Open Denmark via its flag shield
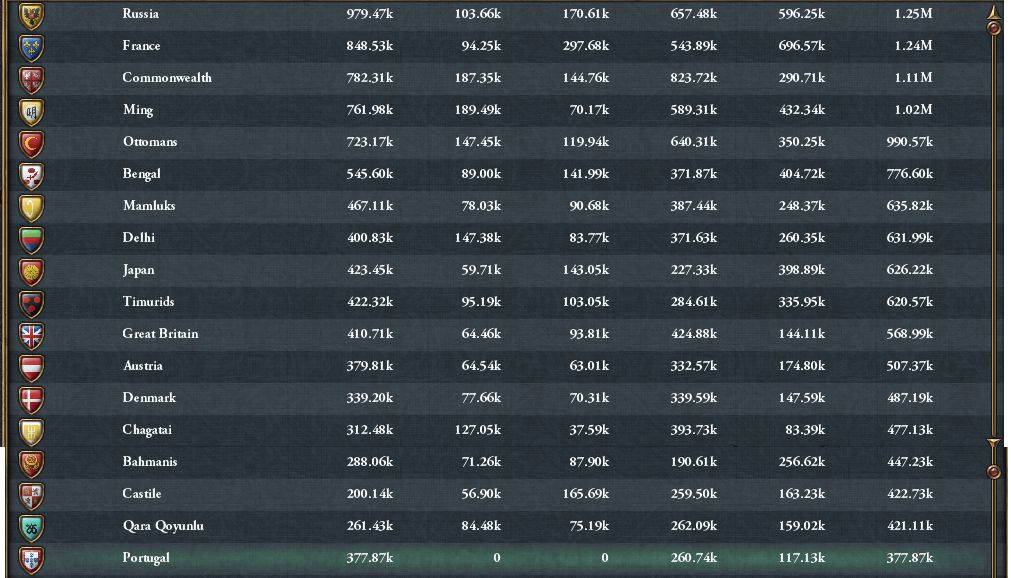 32,399
